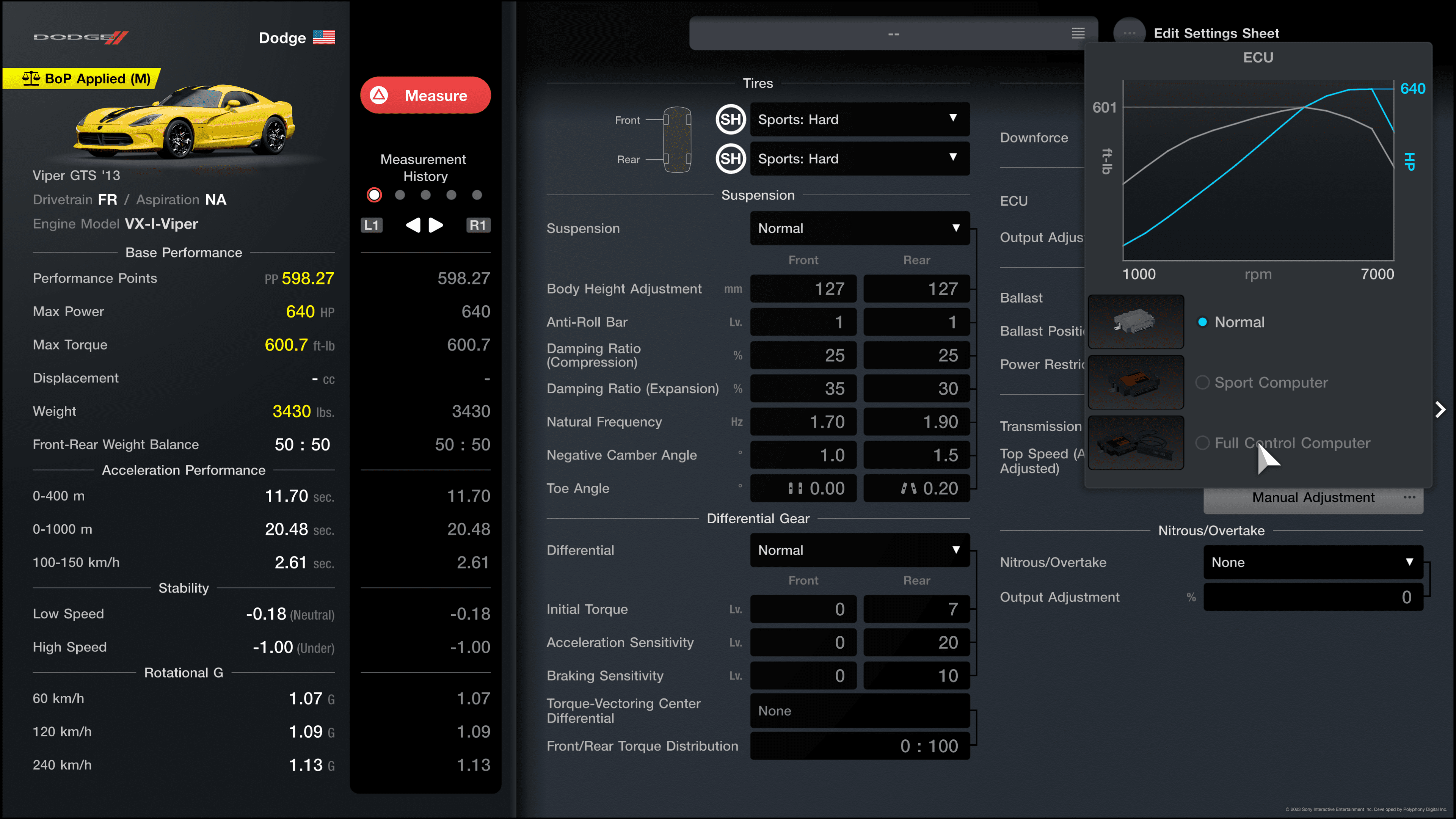Screen dimensions: 1456x819
Task: Click the front tire SH compound icon
Action: pyautogui.click(x=730, y=119)
